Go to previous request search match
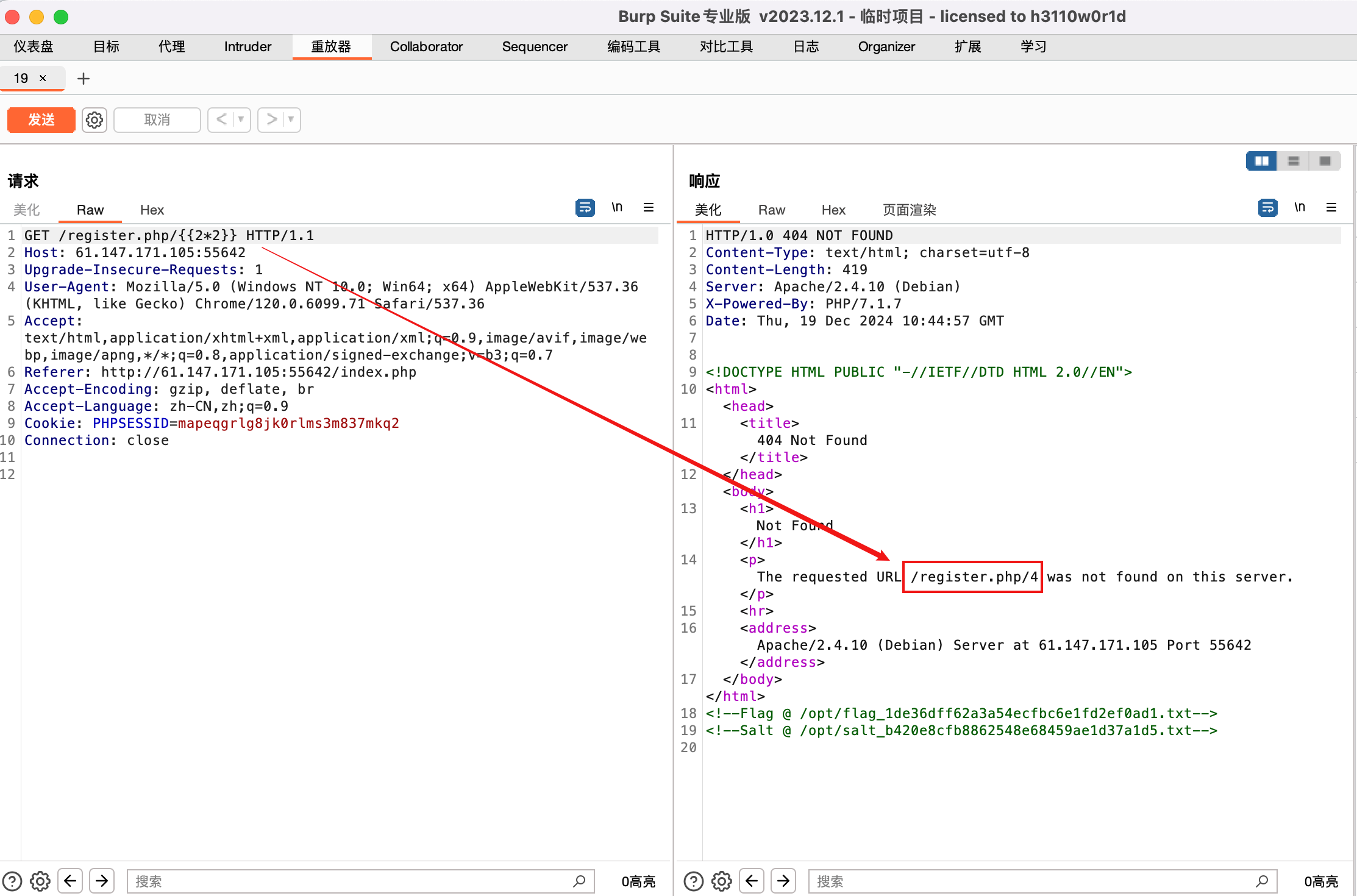 (70, 881)
